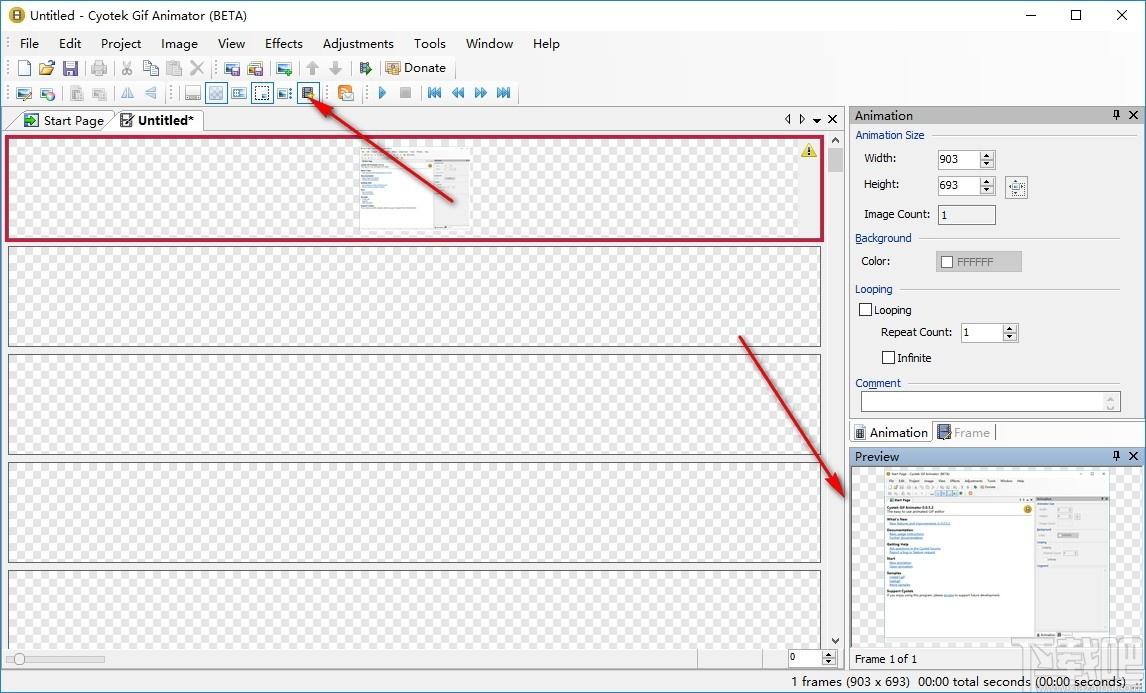The image size is (1146, 693).
Task: Jump to the first frame
Action: 435,93
